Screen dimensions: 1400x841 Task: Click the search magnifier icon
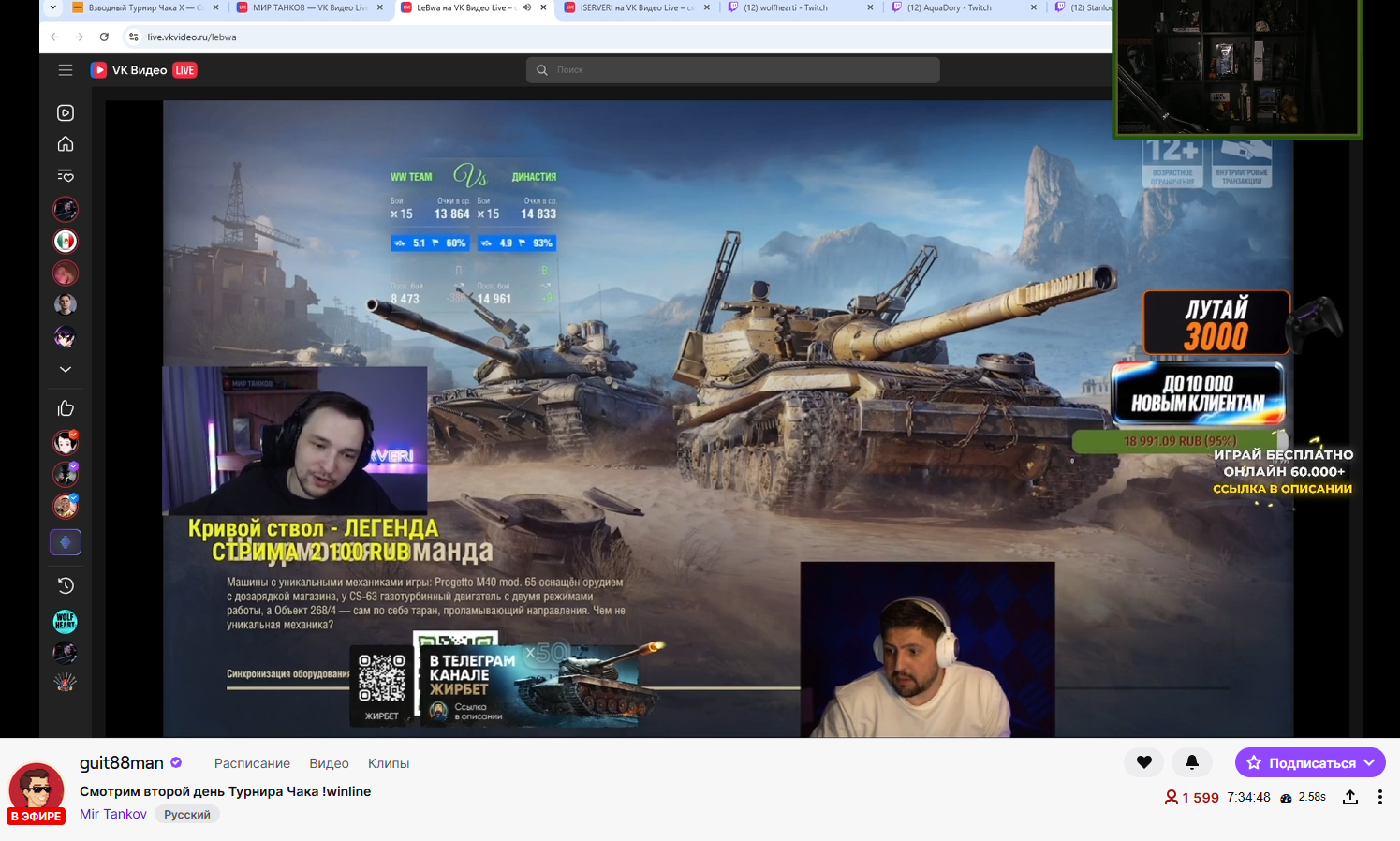(542, 70)
